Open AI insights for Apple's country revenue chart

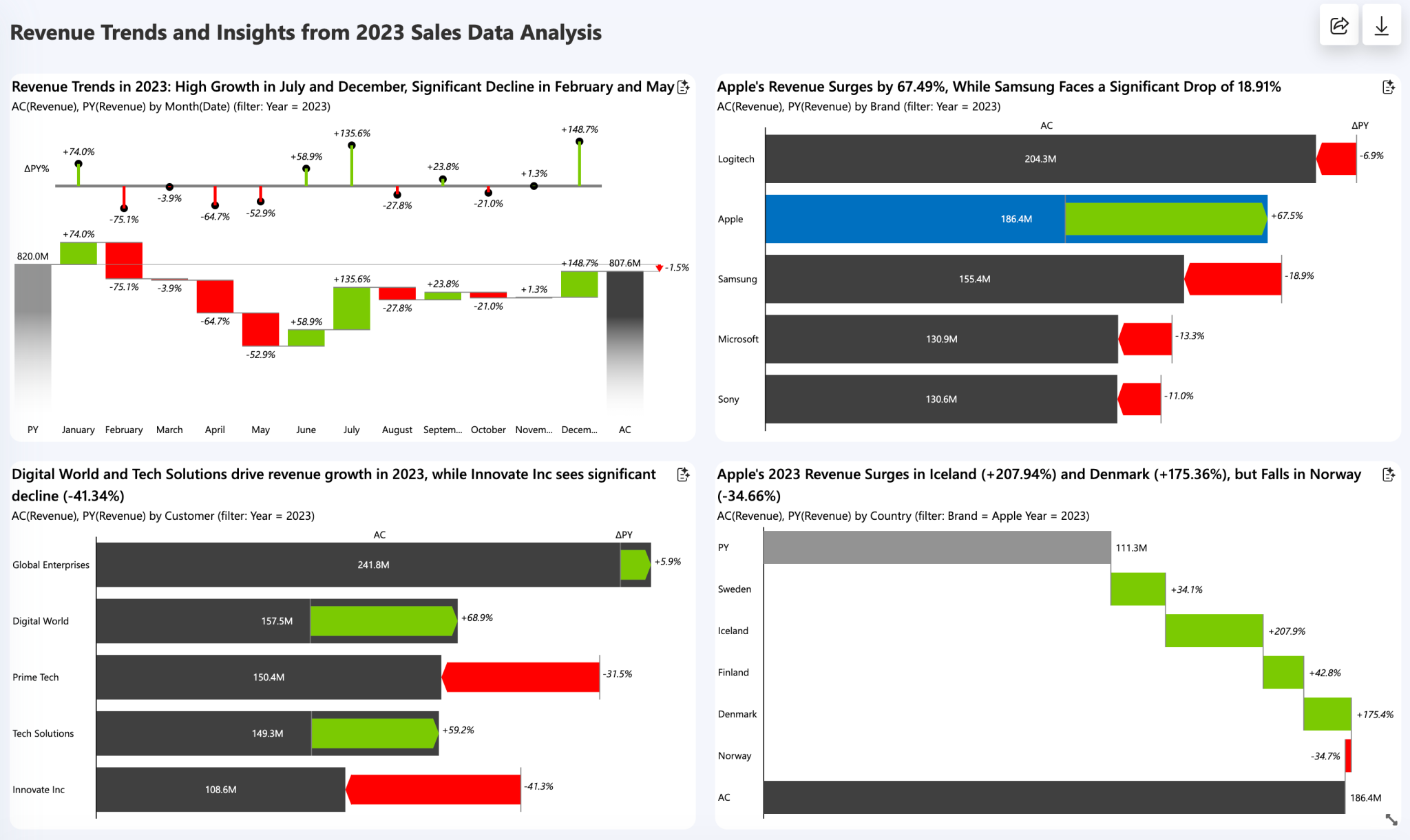point(1389,475)
